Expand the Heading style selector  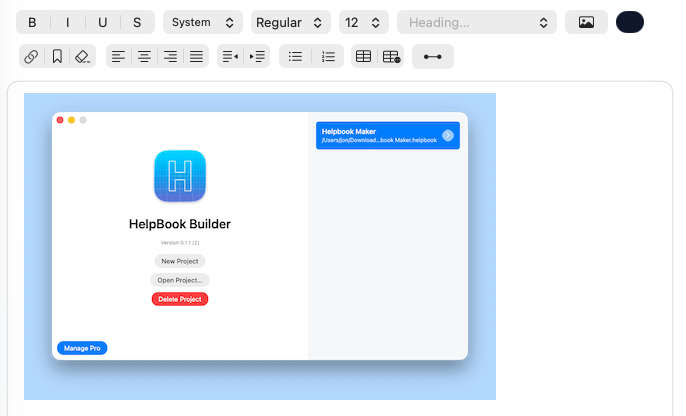click(x=477, y=22)
